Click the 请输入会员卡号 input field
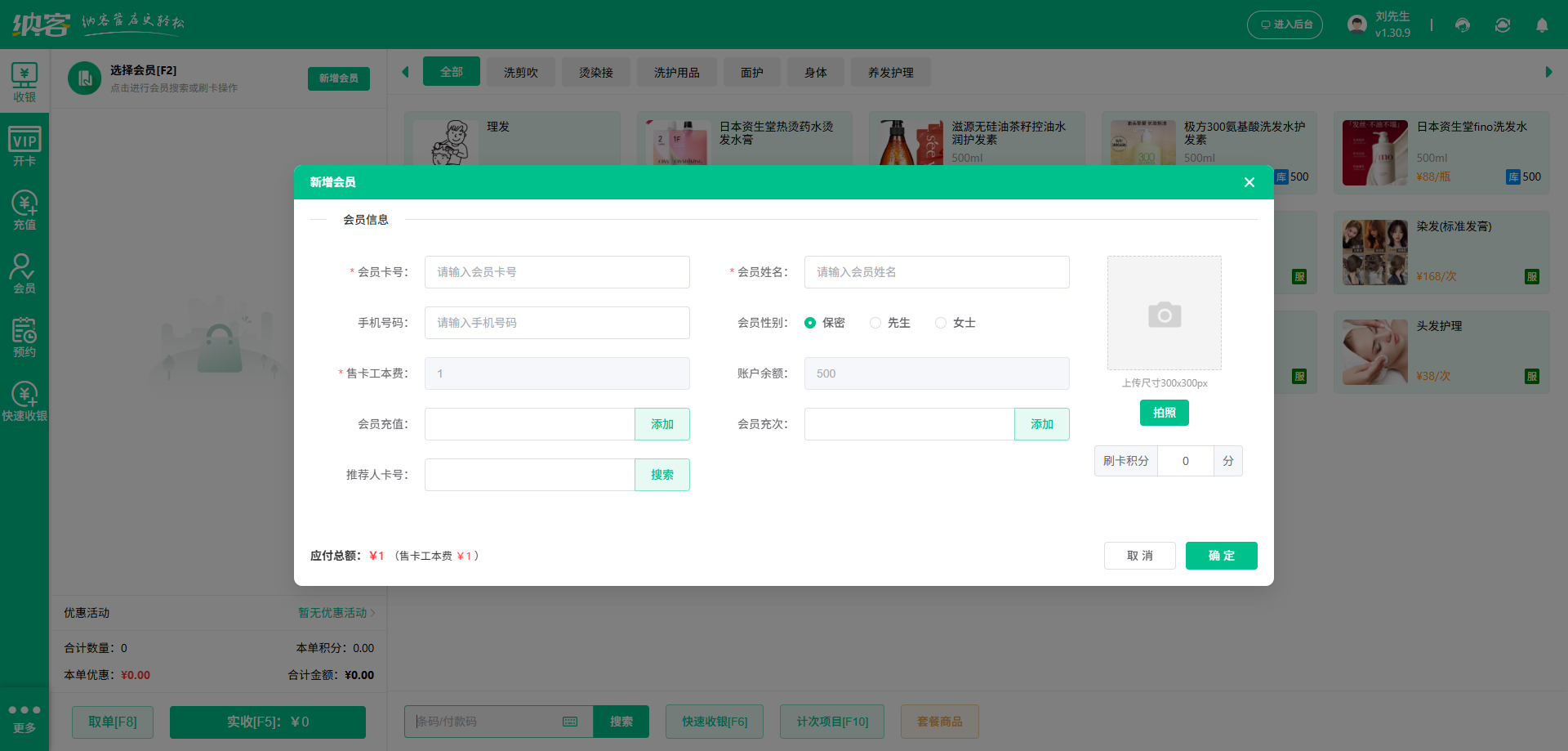This screenshot has width=1568, height=751. (x=556, y=272)
